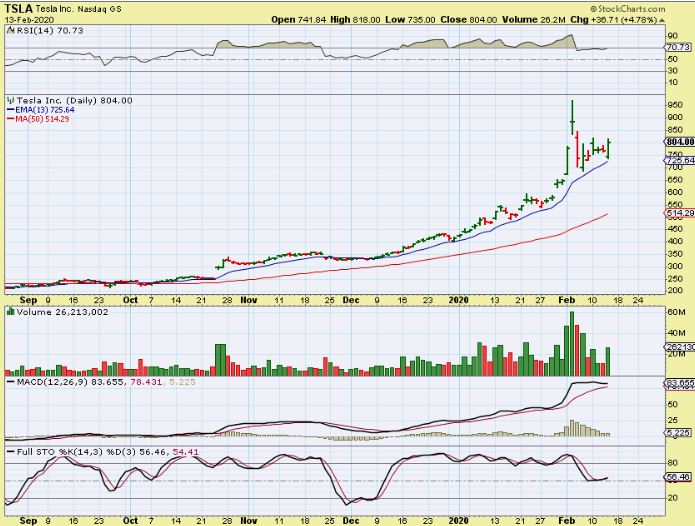Viewport: 695px width, 526px height.
Task: Click the 514.29 MA tag on right axis
Action: pos(679,213)
